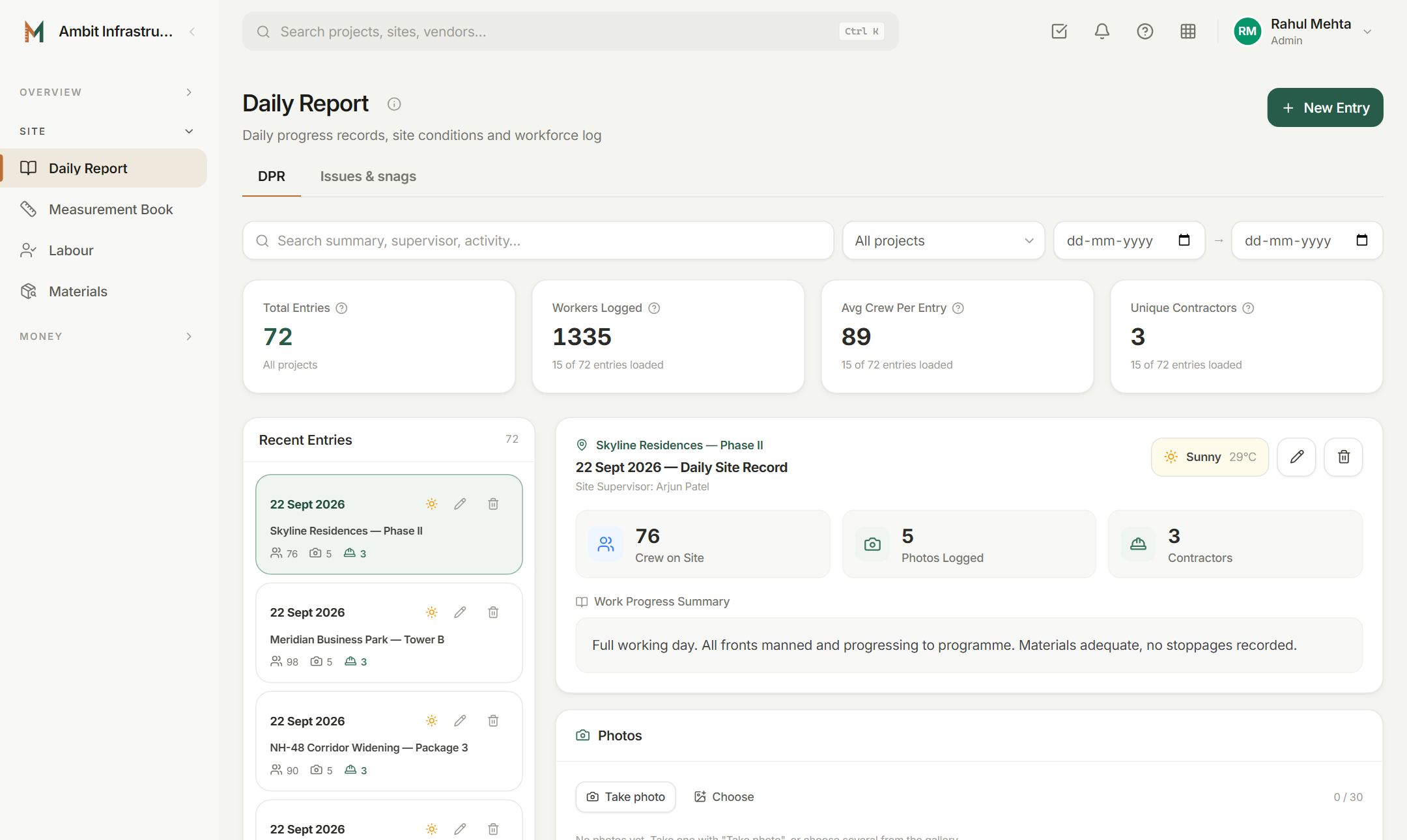Click help icon next to Avg Crew Per Entry
1407x840 pixels.
tap(958, 308)
